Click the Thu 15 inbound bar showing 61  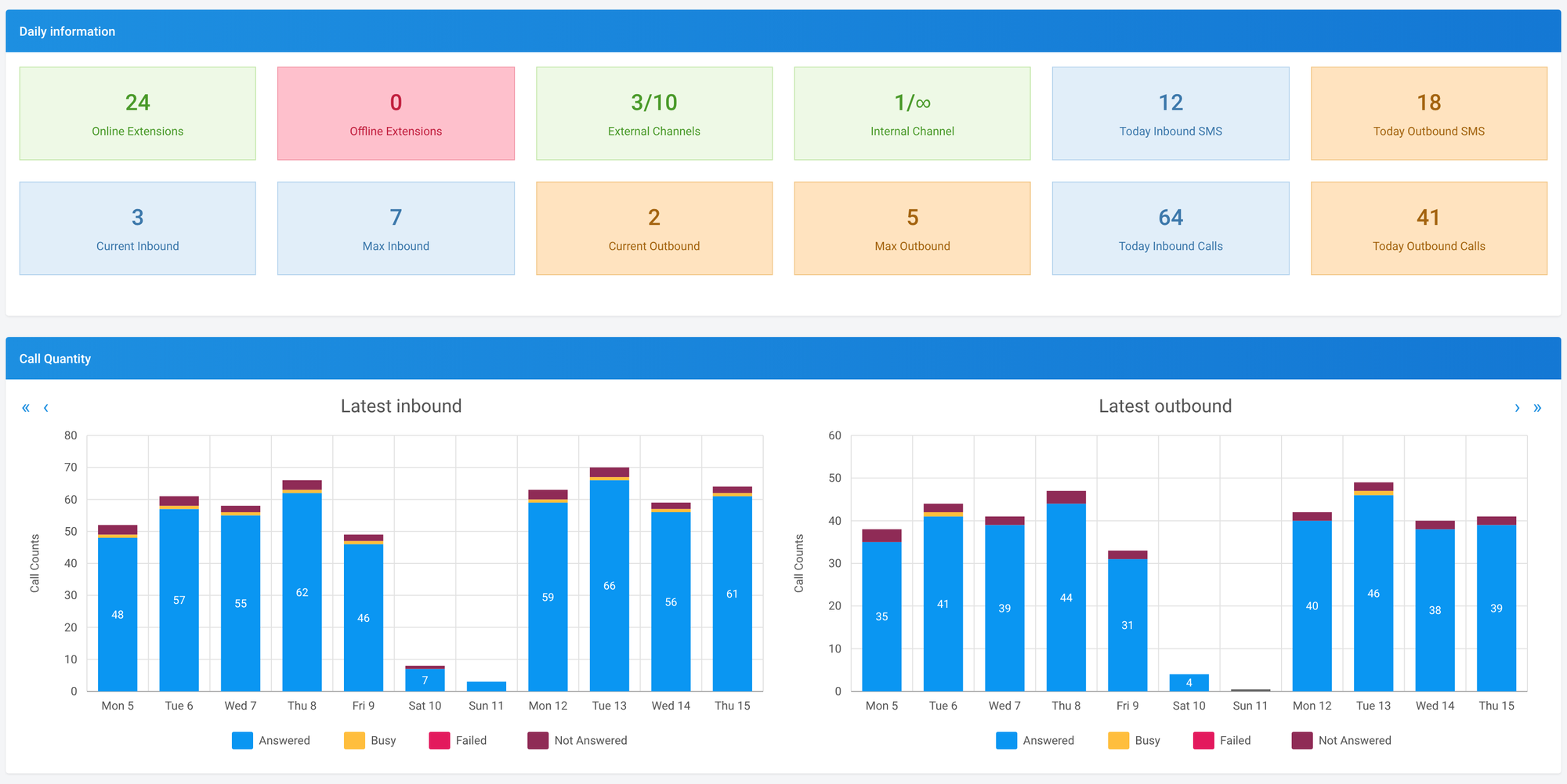733,594
